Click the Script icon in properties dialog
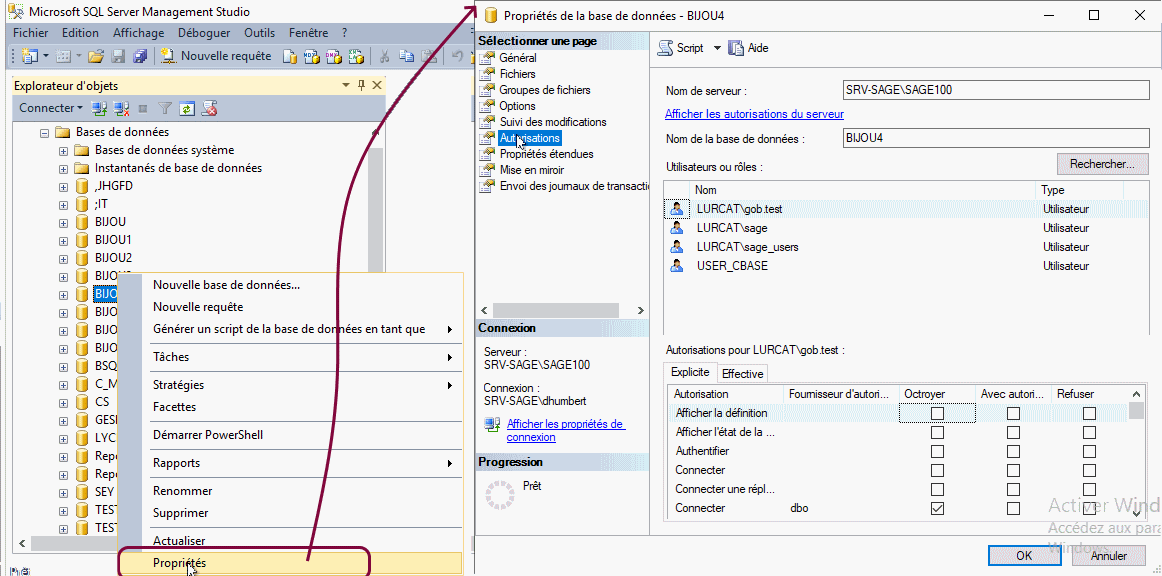Image resolution: width=1162 pixels, height=576 pixels. pyautogui.click(x=681, y=48)
